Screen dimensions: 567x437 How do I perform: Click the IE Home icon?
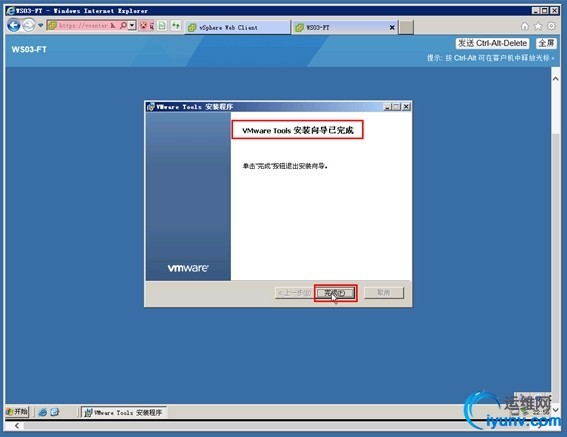click(x=525, y=26)
